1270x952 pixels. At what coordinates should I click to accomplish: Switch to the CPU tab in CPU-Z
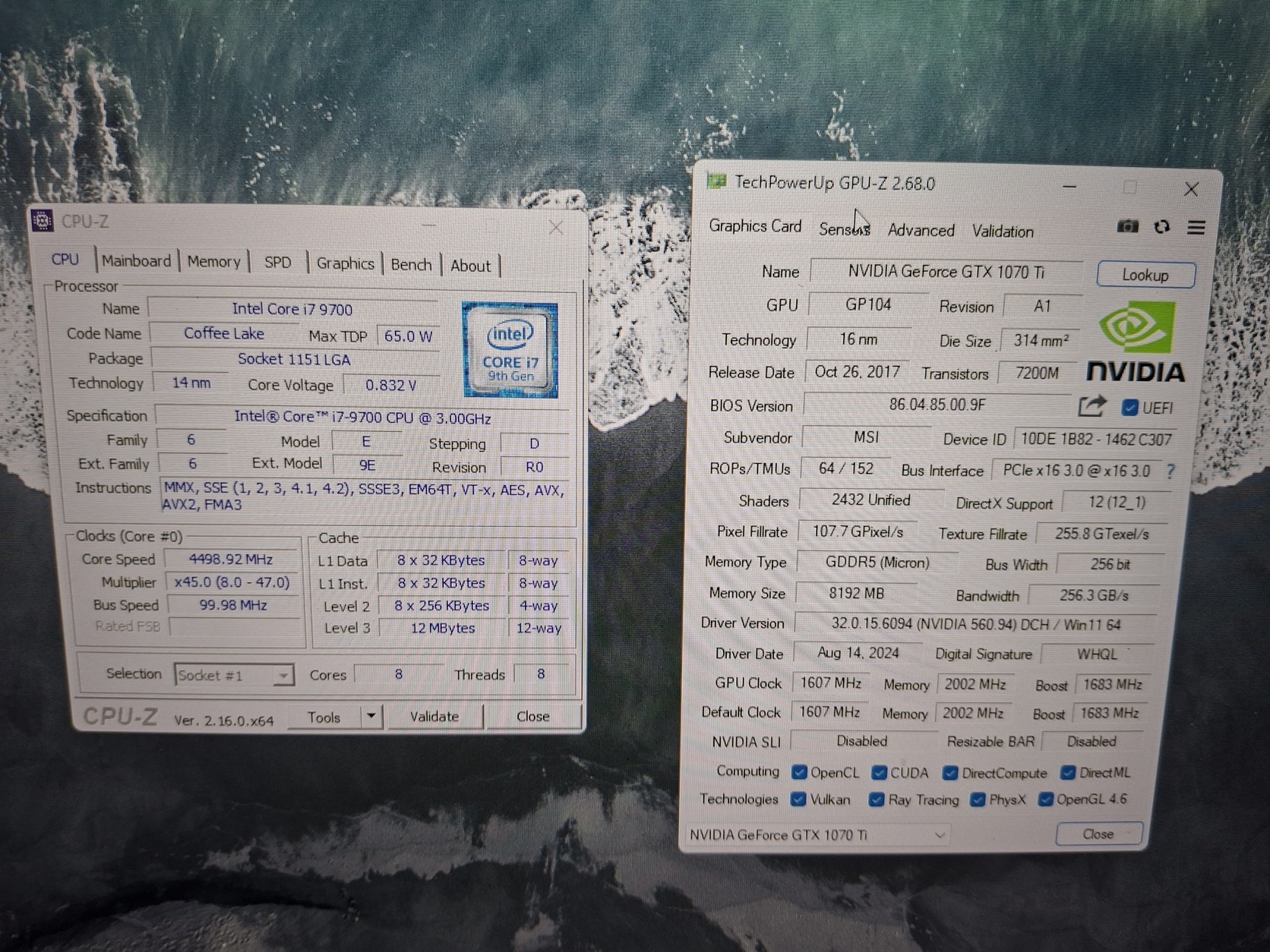point(65,260)
